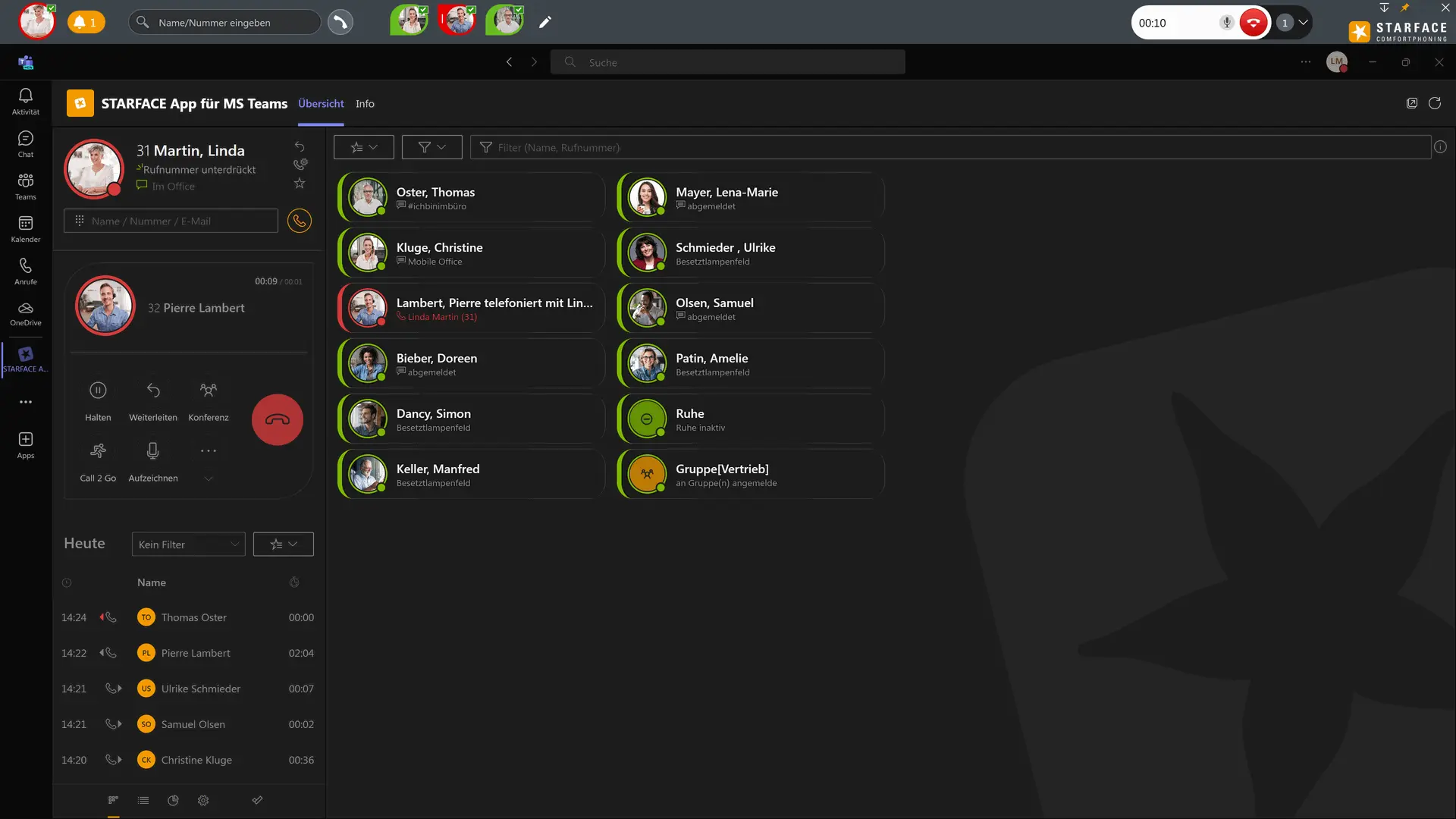Viewport: 1456px width, 819px height.
Task: Select the Übersicht tab
Action: click(321, 104)
